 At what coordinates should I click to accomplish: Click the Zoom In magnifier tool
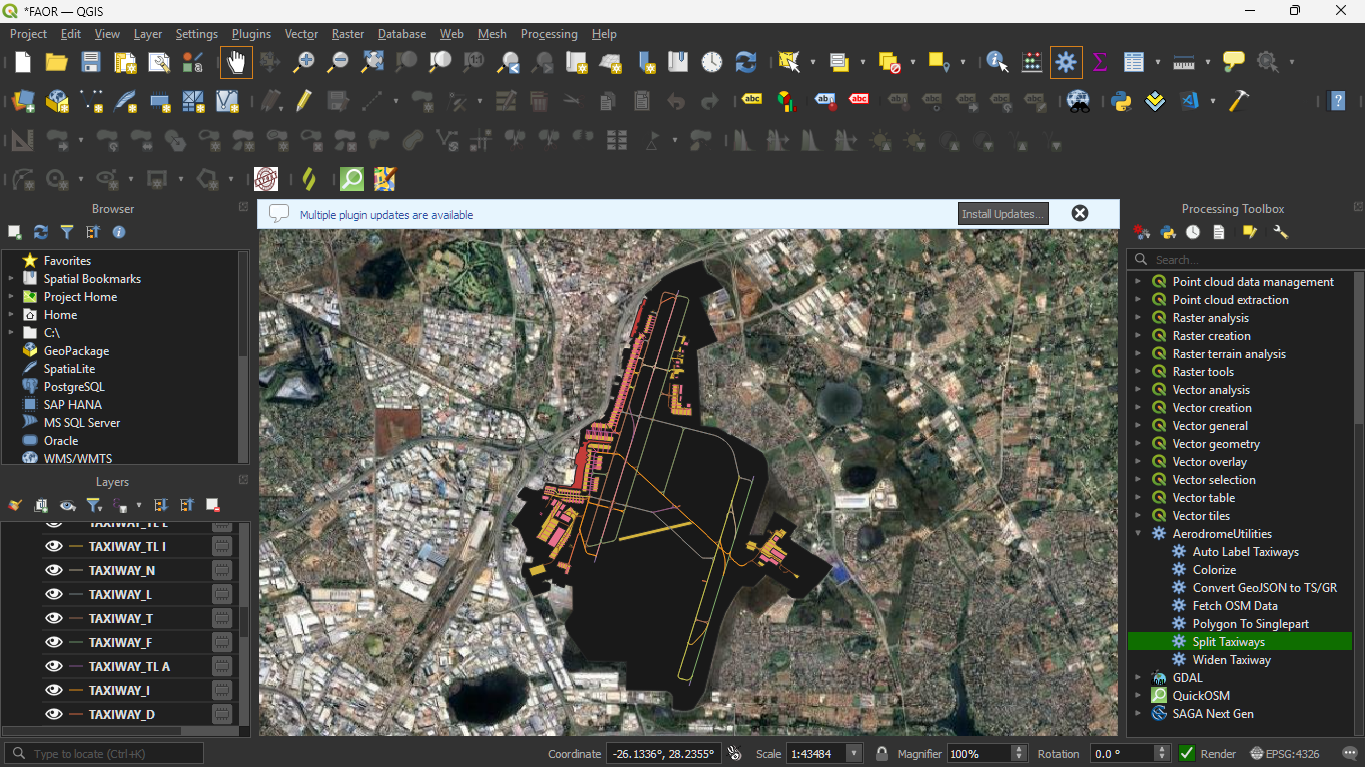[x=304, y=62]
